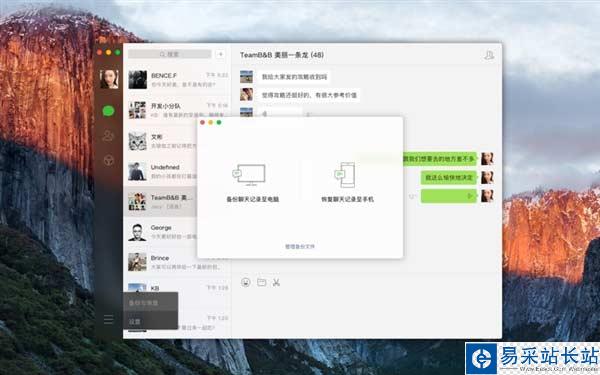Open the BENCE.F conversation
This screenshot has height=375, width=600.
[177, 80]
